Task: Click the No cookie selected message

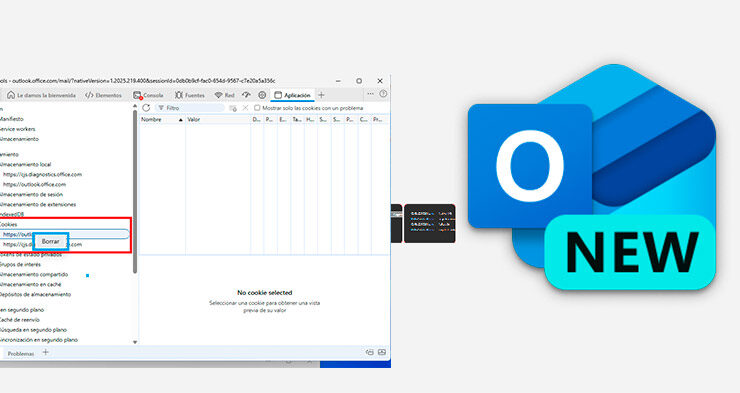Action: (264, 293)
